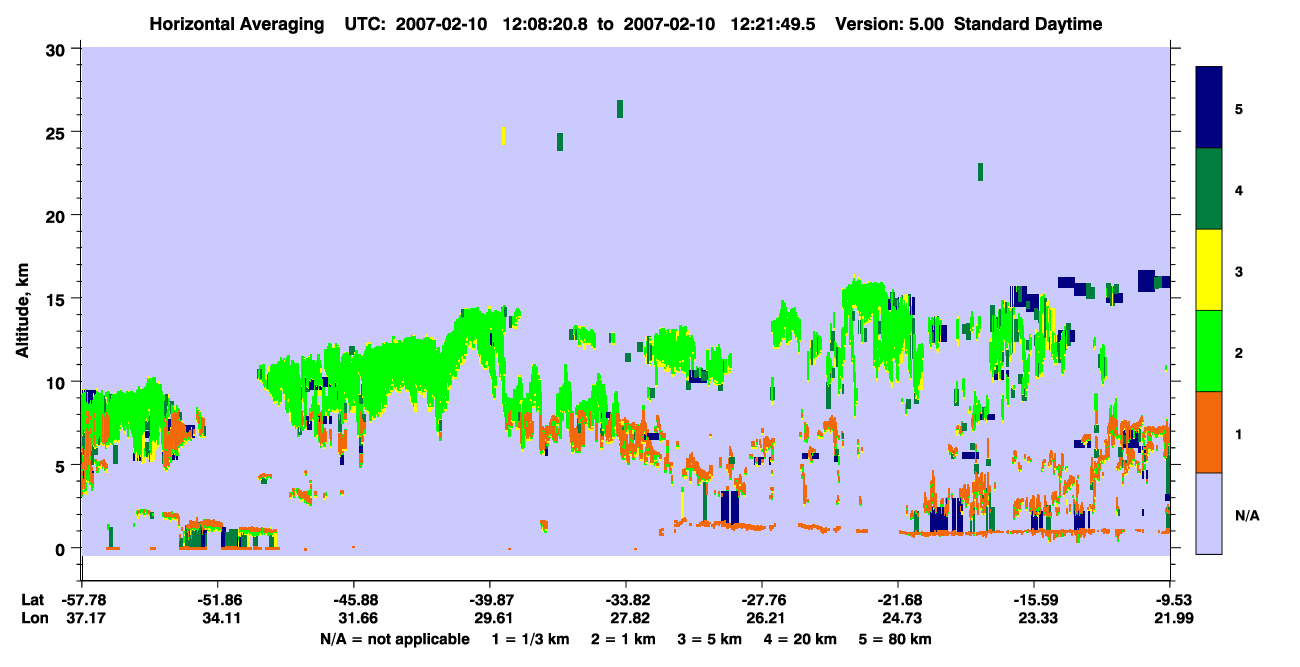Click the dark blue 80 km colorbar swatch
The height and width of the screenshot is (667, 1300).
1209,108
